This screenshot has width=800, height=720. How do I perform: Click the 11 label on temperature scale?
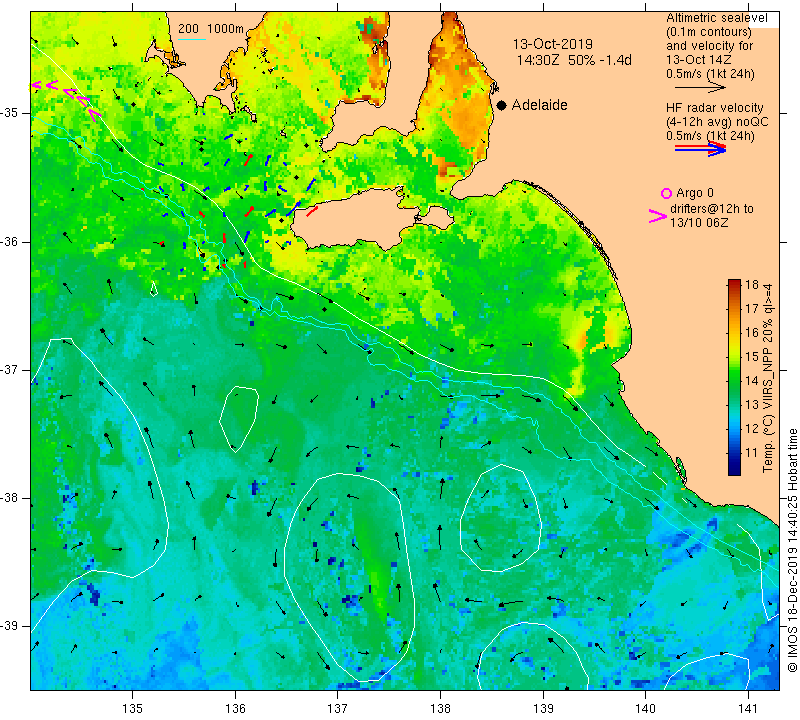coord(752,453)
